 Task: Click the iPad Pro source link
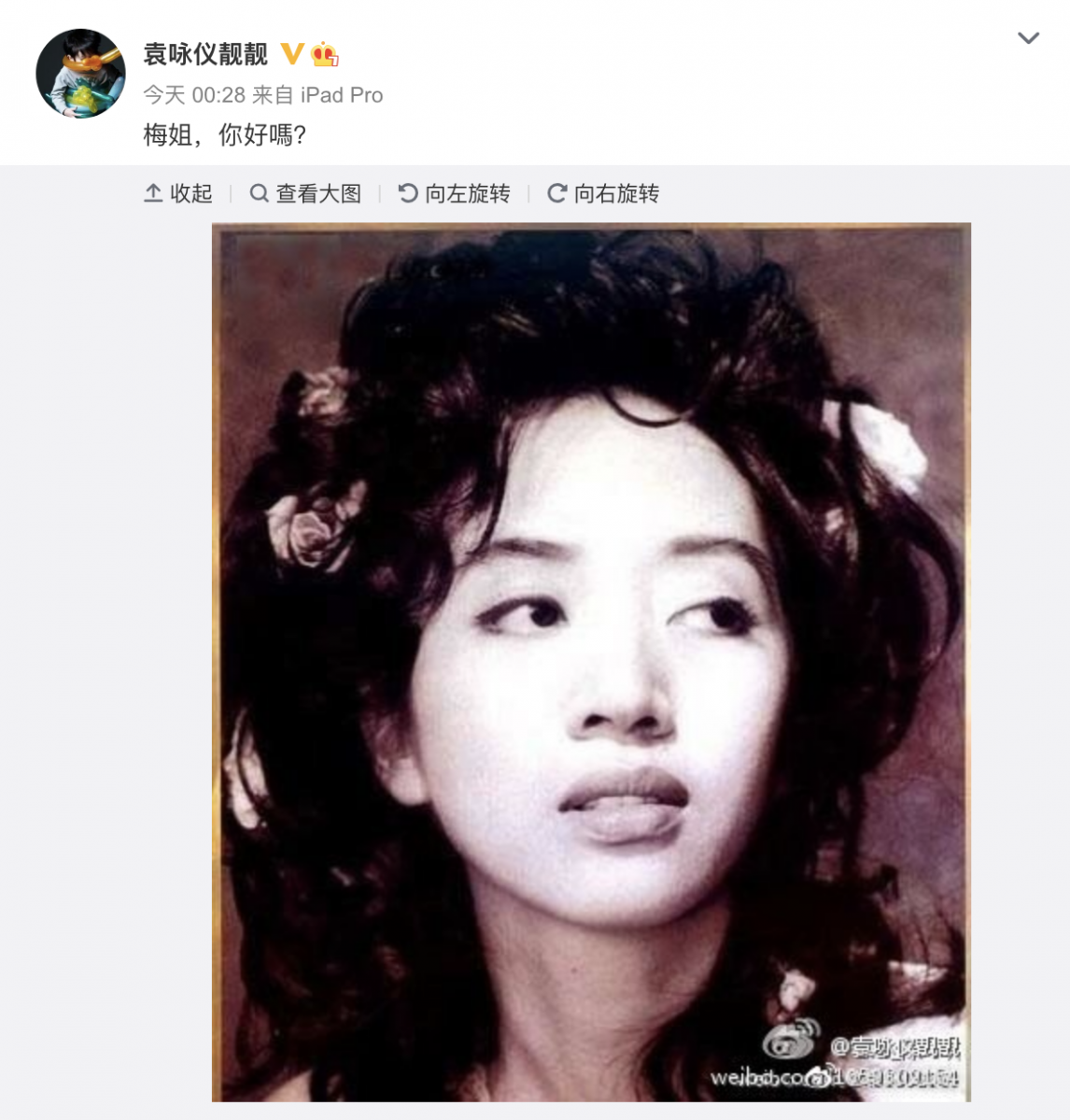(x=342, y=95)
